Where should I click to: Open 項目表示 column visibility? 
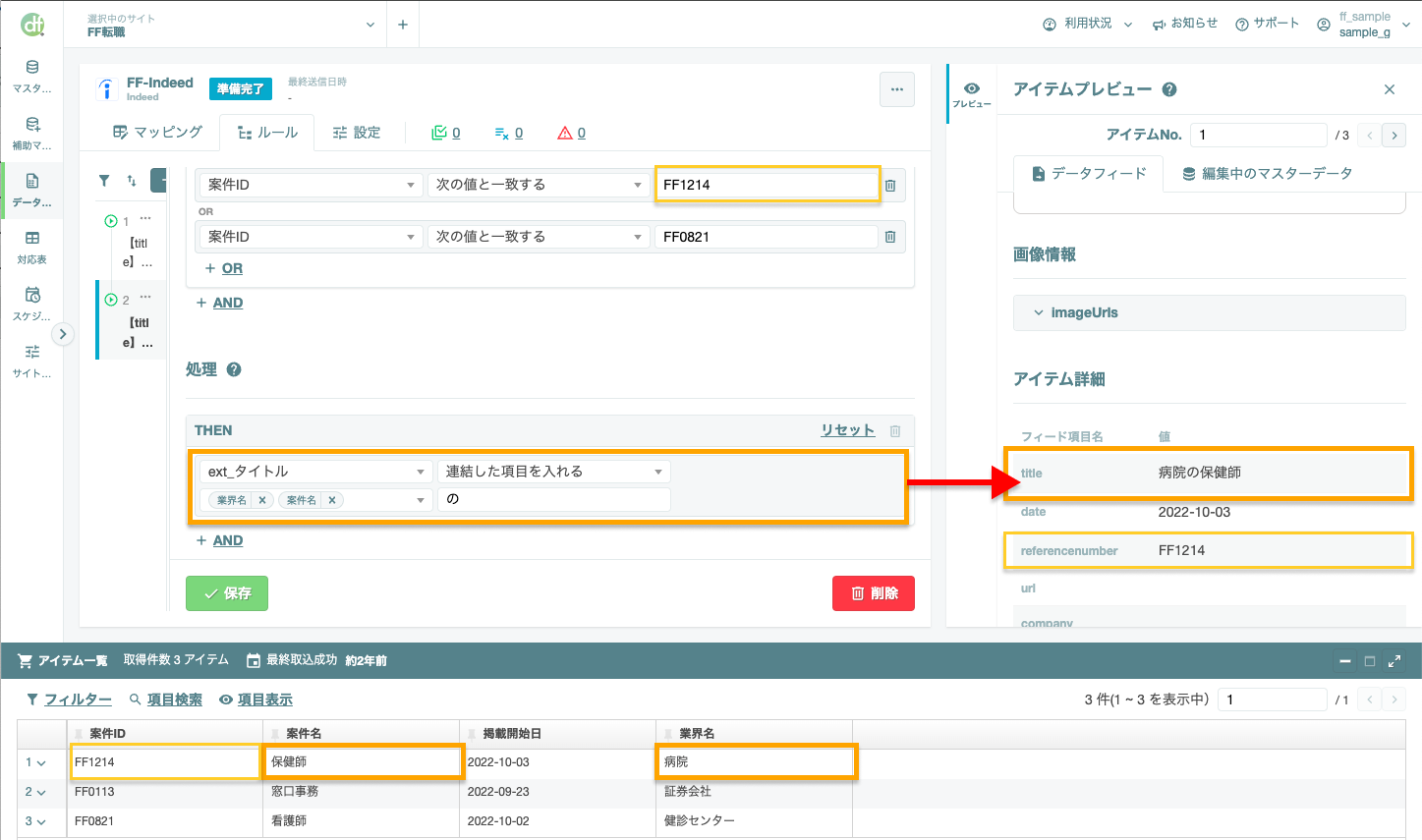pos(256,700)
